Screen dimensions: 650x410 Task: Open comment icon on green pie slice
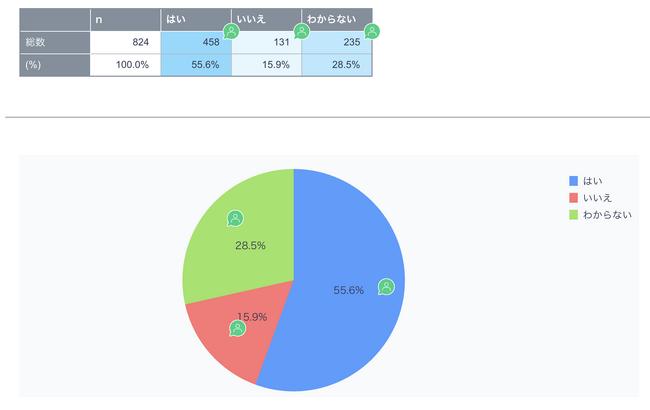pos(235,218)
